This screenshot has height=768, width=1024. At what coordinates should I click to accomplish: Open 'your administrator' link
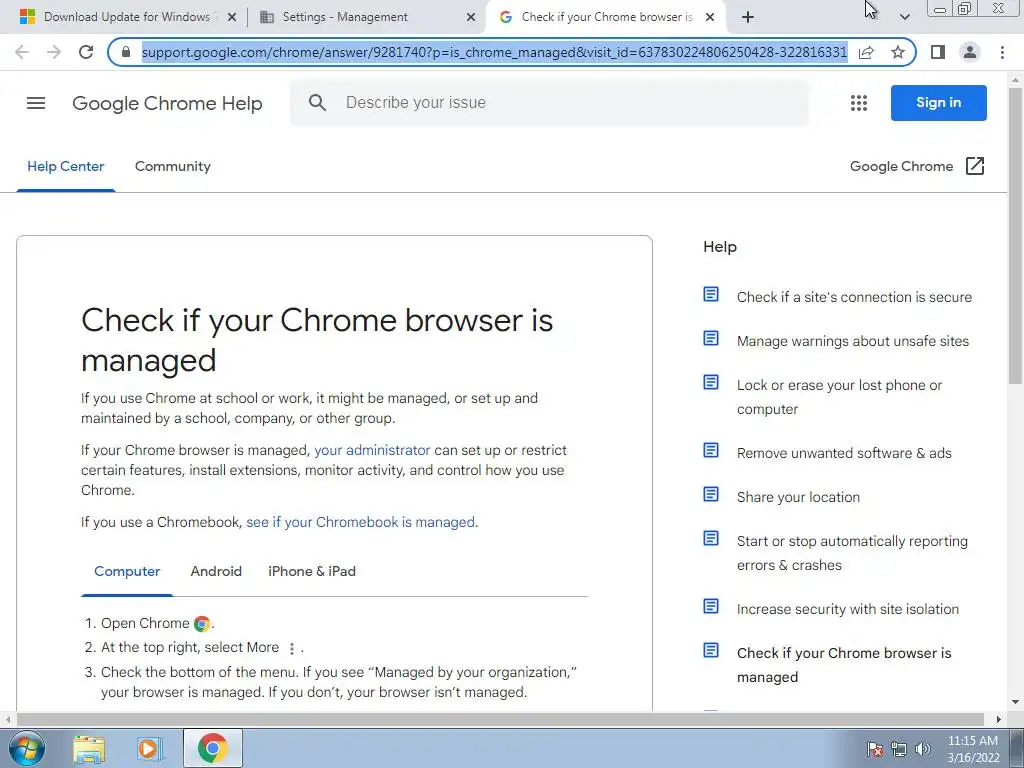click(372, 450)
